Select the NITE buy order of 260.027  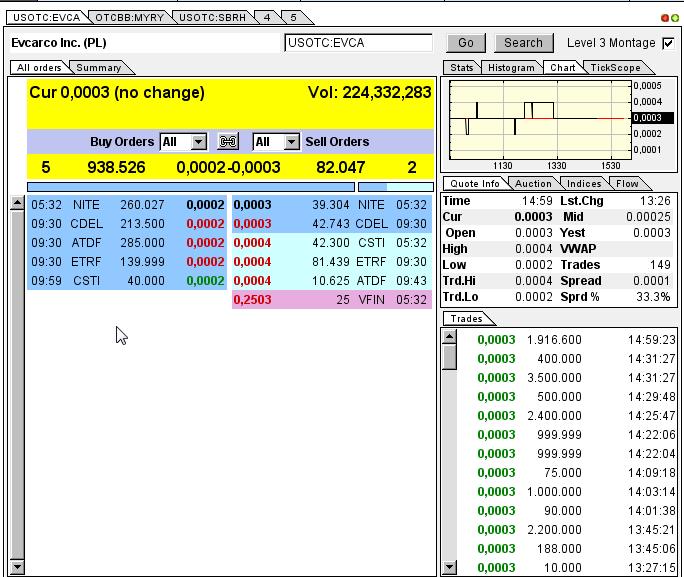pyautogui.click(x=127, y=205)
